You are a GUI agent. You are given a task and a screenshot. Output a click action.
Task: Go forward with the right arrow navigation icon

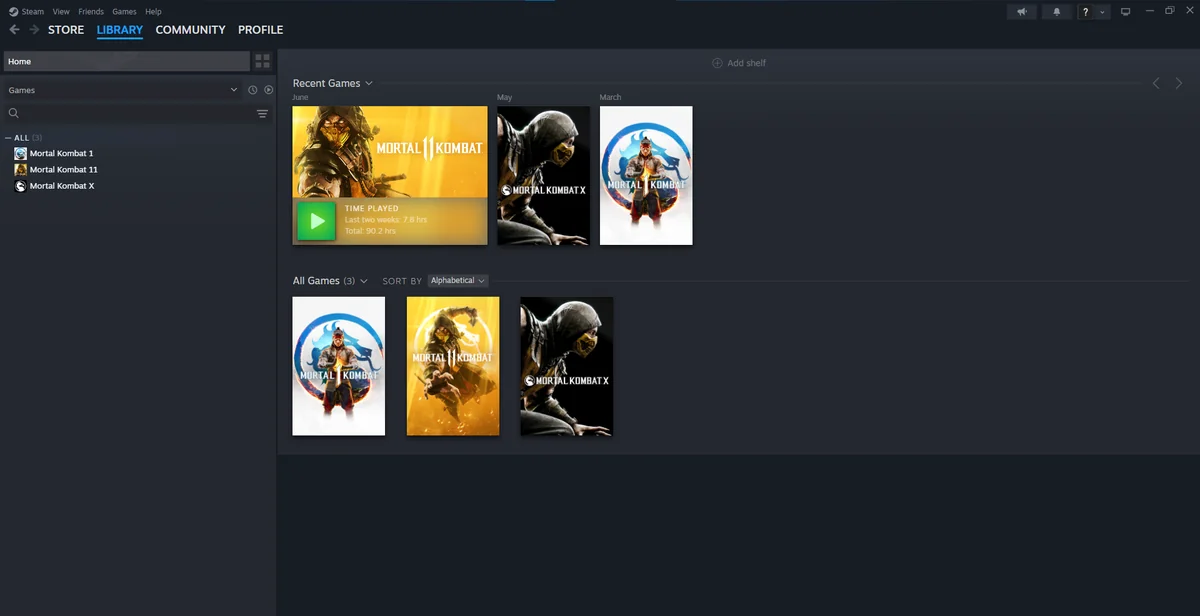[x=34, y=30]
